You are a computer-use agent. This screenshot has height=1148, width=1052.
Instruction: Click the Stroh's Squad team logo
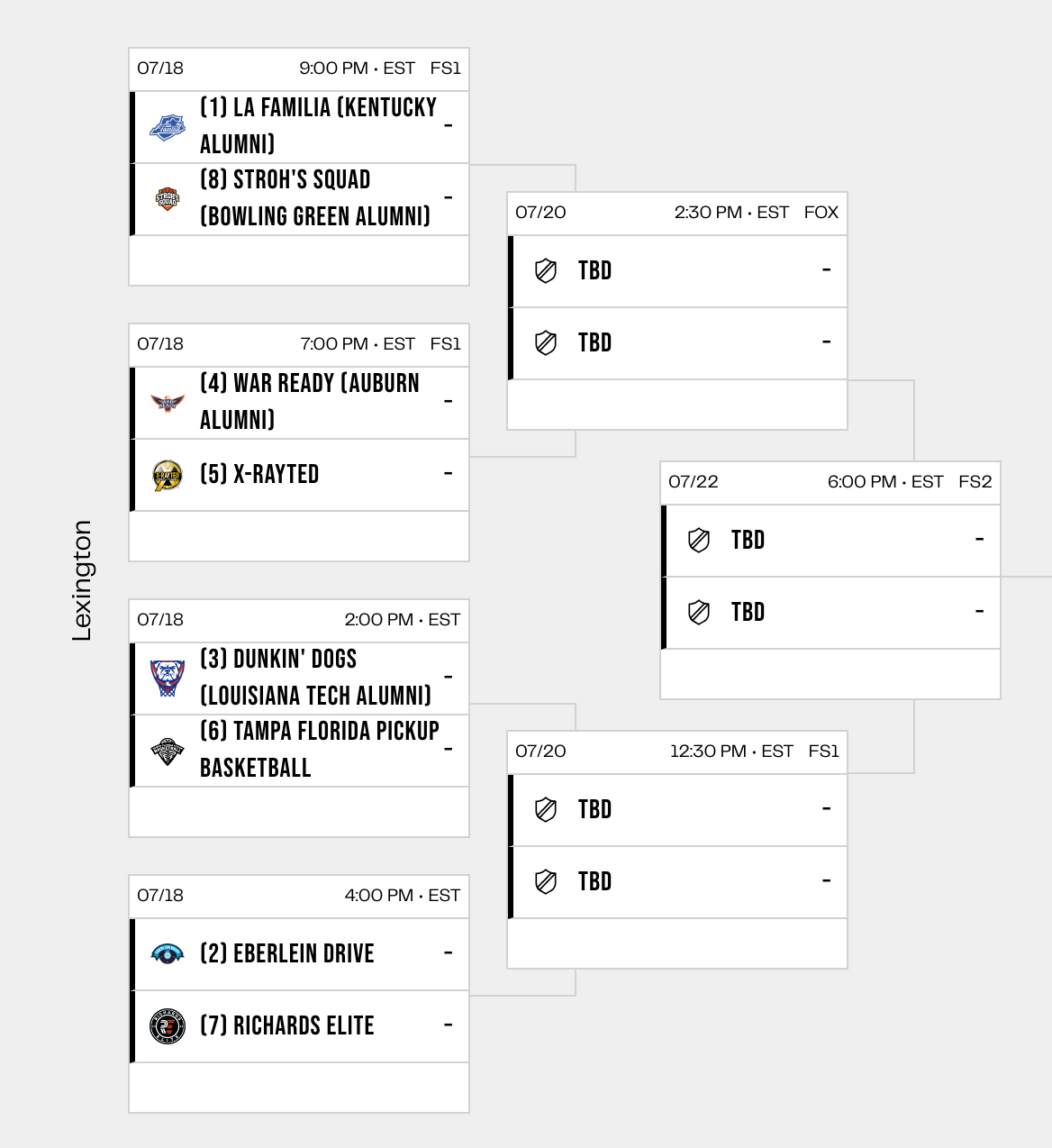point(168,199)
